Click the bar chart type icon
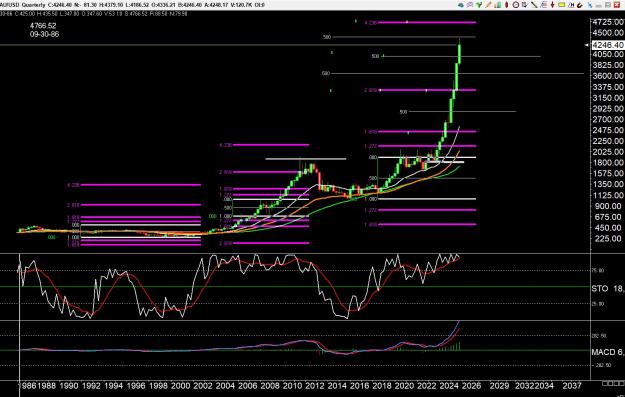This screenshot has width=625, height=397. (x=497, y=5)
